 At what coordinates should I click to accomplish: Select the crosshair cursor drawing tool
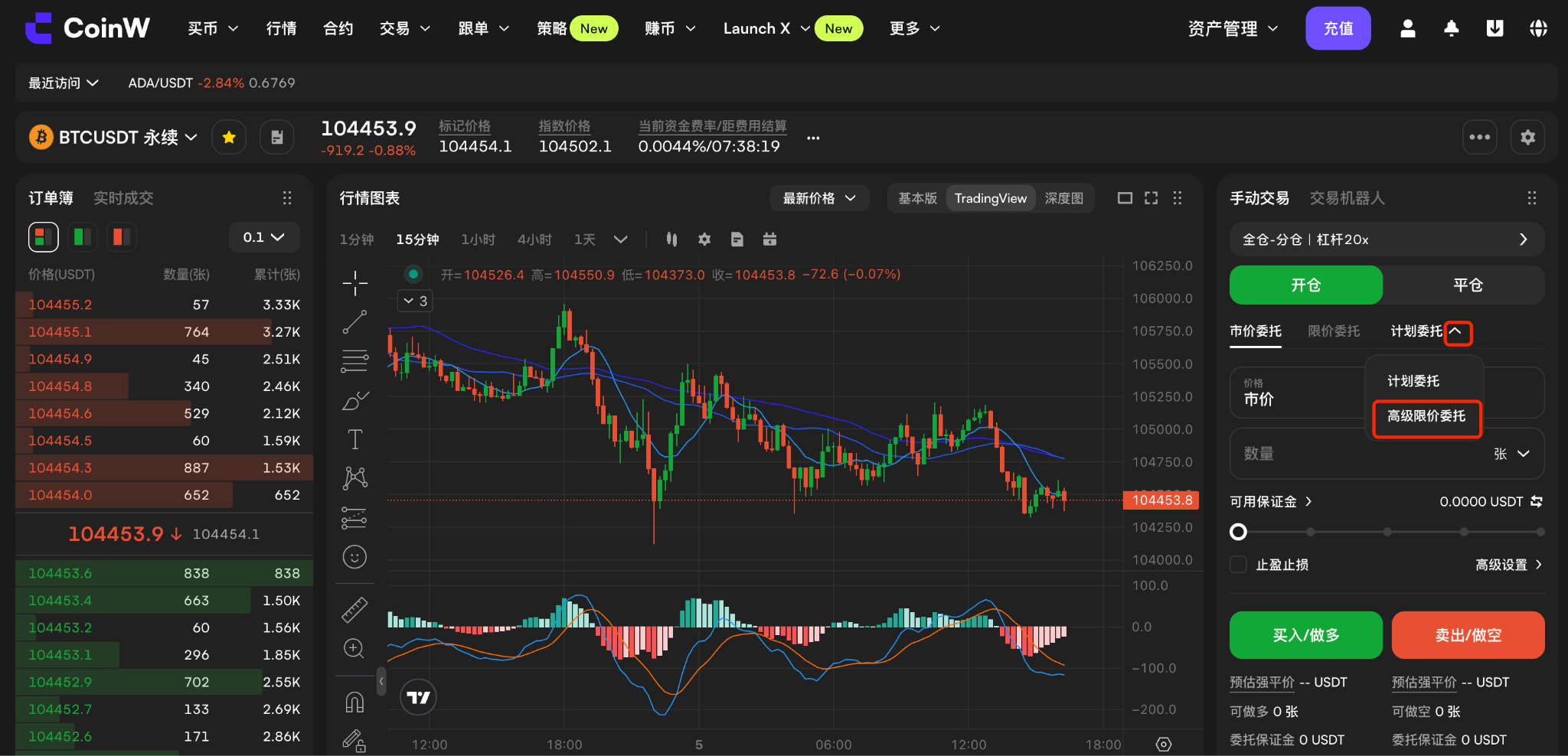point(354,283)
